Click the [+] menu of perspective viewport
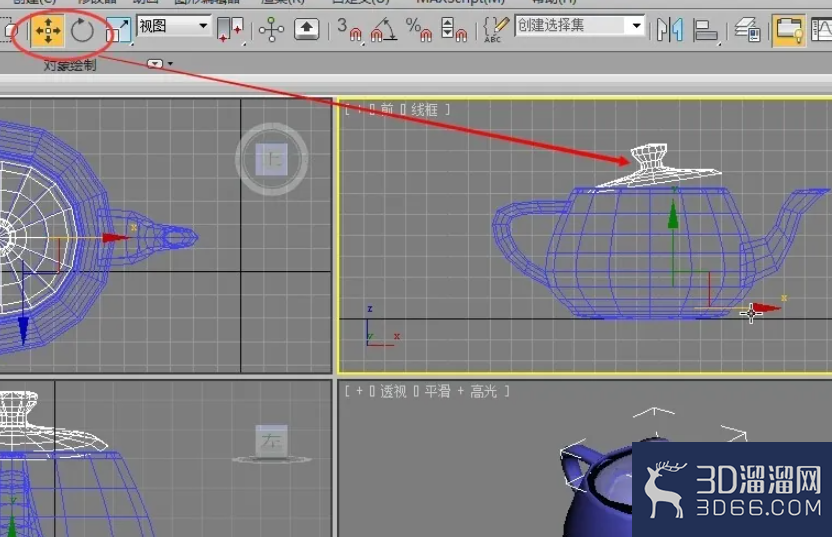The height and width of the screenshot is (537, 832). (x=359, y=392)
